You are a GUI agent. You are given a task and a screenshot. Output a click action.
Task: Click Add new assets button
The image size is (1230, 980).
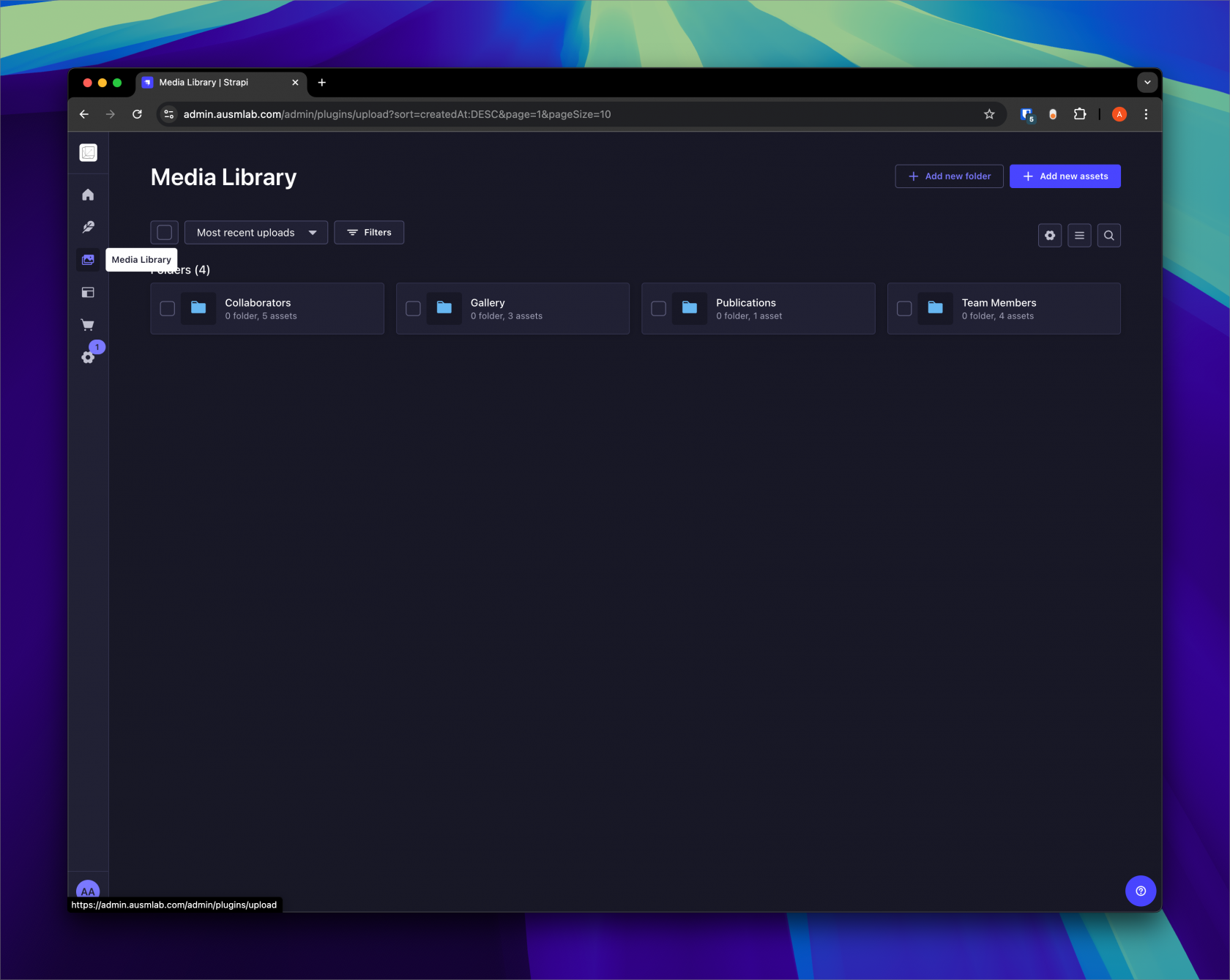(x=1065, y=176)
